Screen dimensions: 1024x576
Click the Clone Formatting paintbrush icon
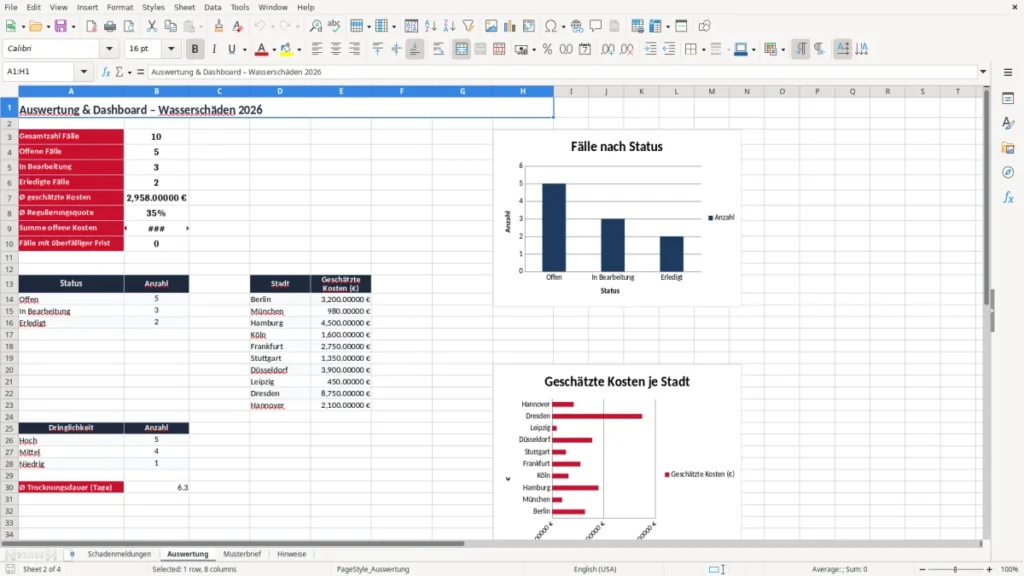click(x=219, y=26)
